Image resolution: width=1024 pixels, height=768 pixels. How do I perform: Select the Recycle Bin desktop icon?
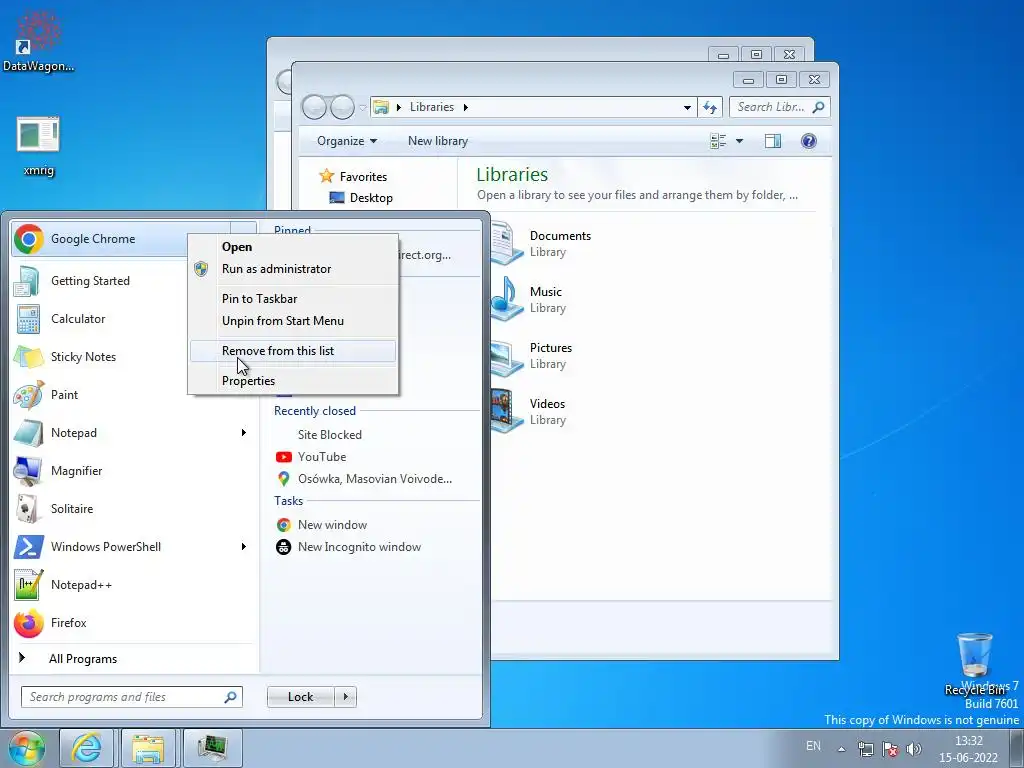pos(974,662)
